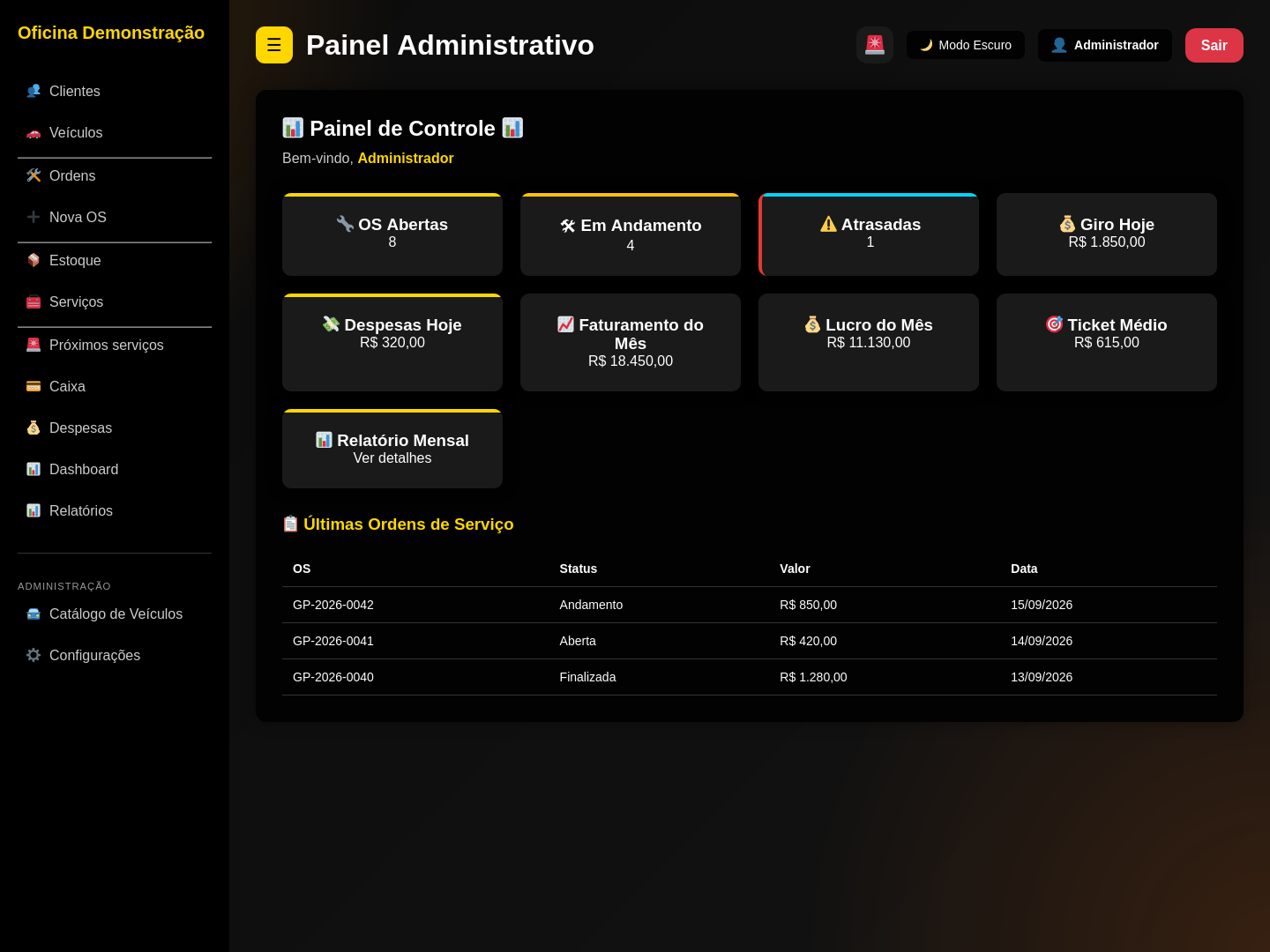
Task: Open the Despesas Hoje card
Action: point(392,342)
